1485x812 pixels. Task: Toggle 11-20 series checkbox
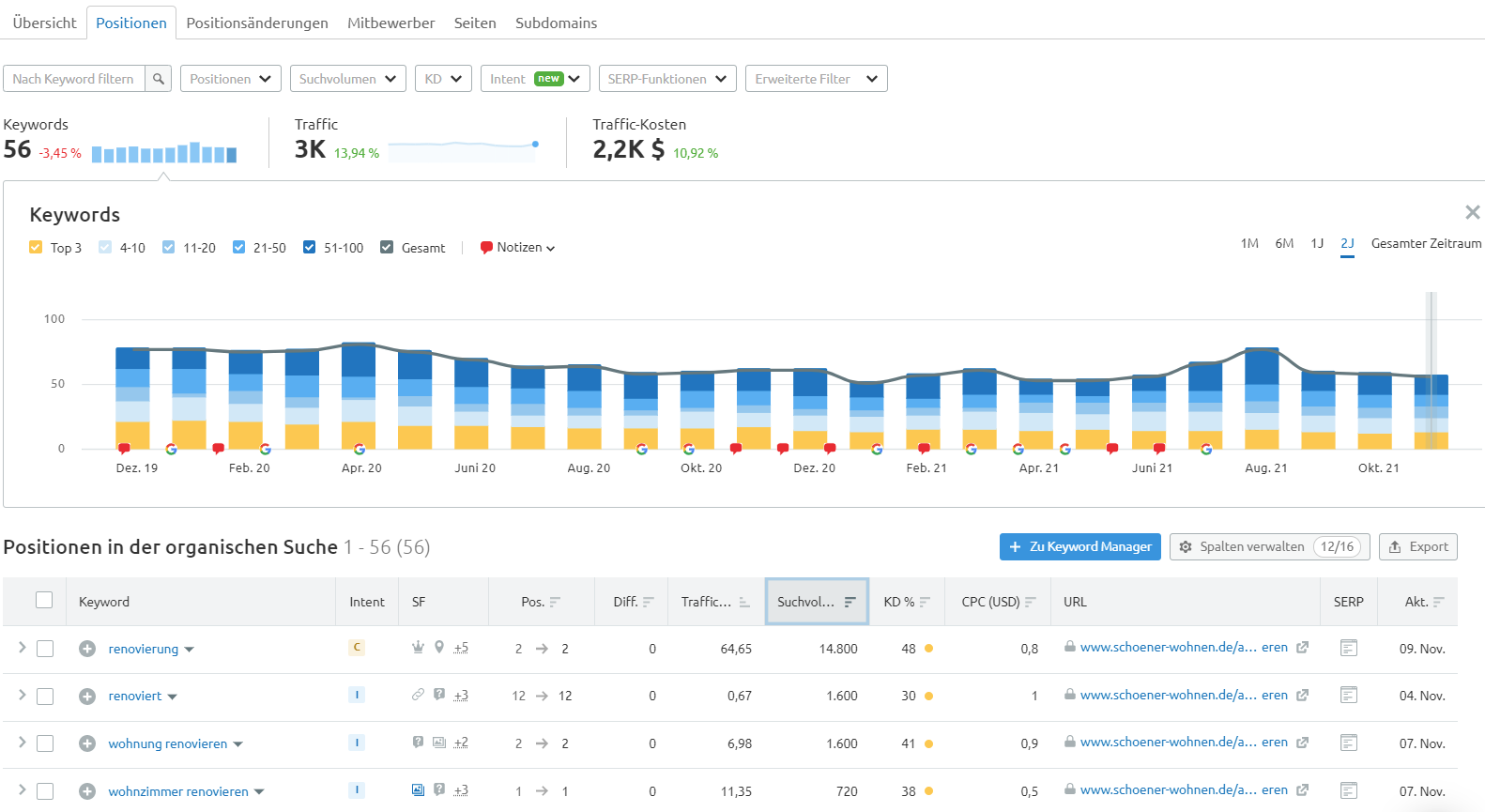point(168,247)
